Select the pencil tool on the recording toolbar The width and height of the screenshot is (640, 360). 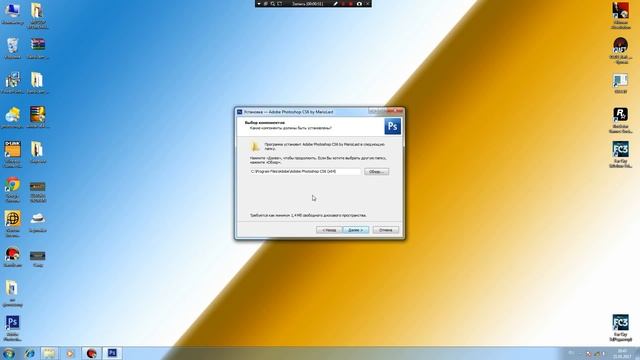point(336,4)
